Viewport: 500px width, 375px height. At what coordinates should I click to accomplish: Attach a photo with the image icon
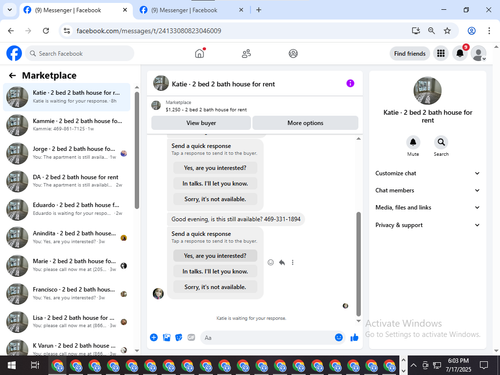pos(166,337)
